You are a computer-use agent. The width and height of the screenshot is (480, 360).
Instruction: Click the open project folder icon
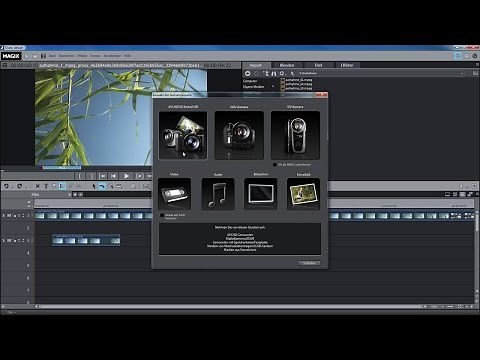coord(35,56)
